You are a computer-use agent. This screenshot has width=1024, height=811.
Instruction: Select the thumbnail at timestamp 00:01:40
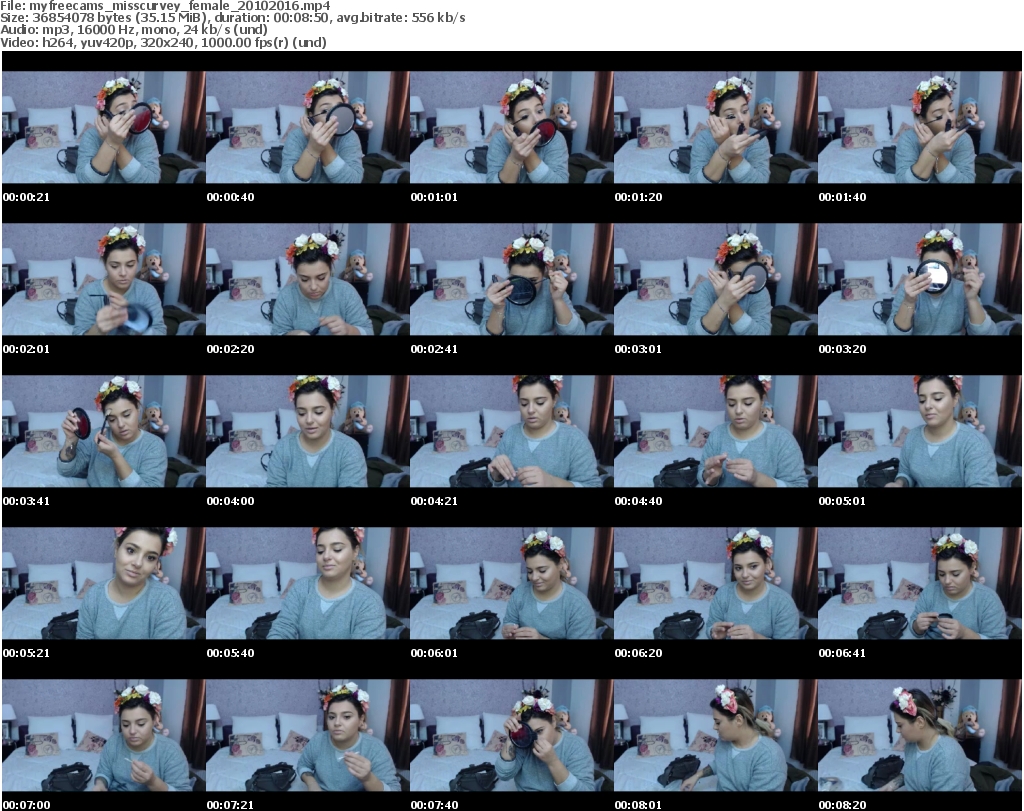coord(920,127)
